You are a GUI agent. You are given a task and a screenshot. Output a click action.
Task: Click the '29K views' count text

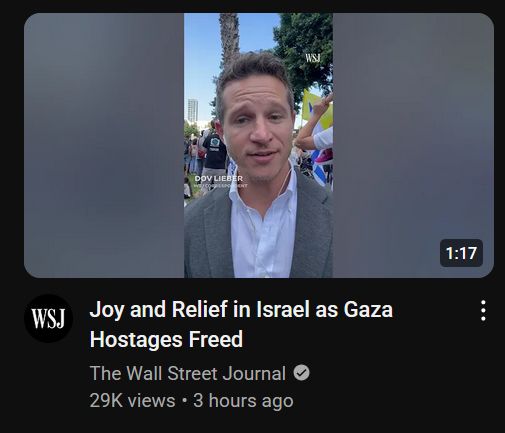pyautogui.click(x=132, y=400)
